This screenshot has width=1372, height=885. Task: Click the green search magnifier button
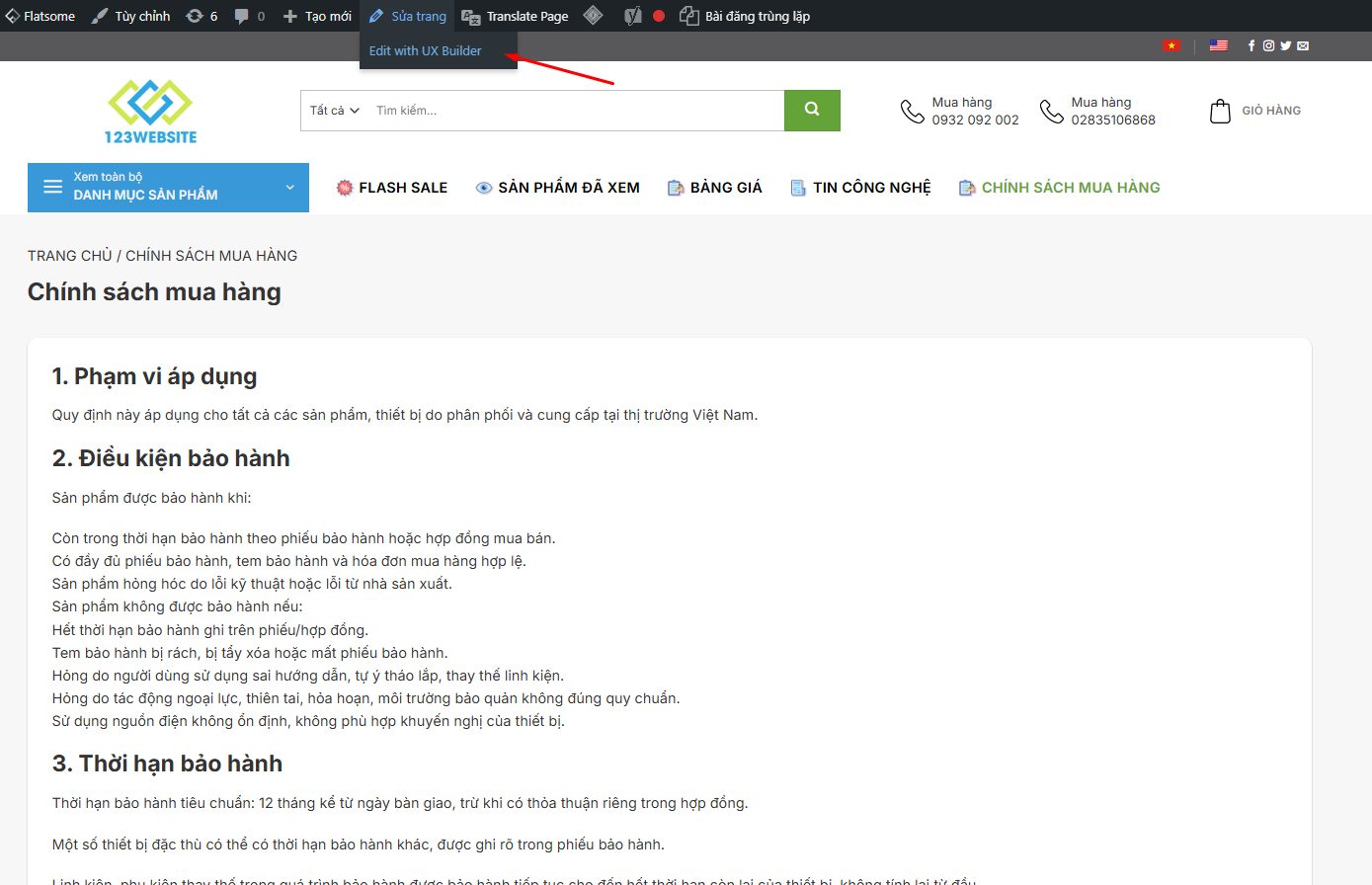pos(812,111)
